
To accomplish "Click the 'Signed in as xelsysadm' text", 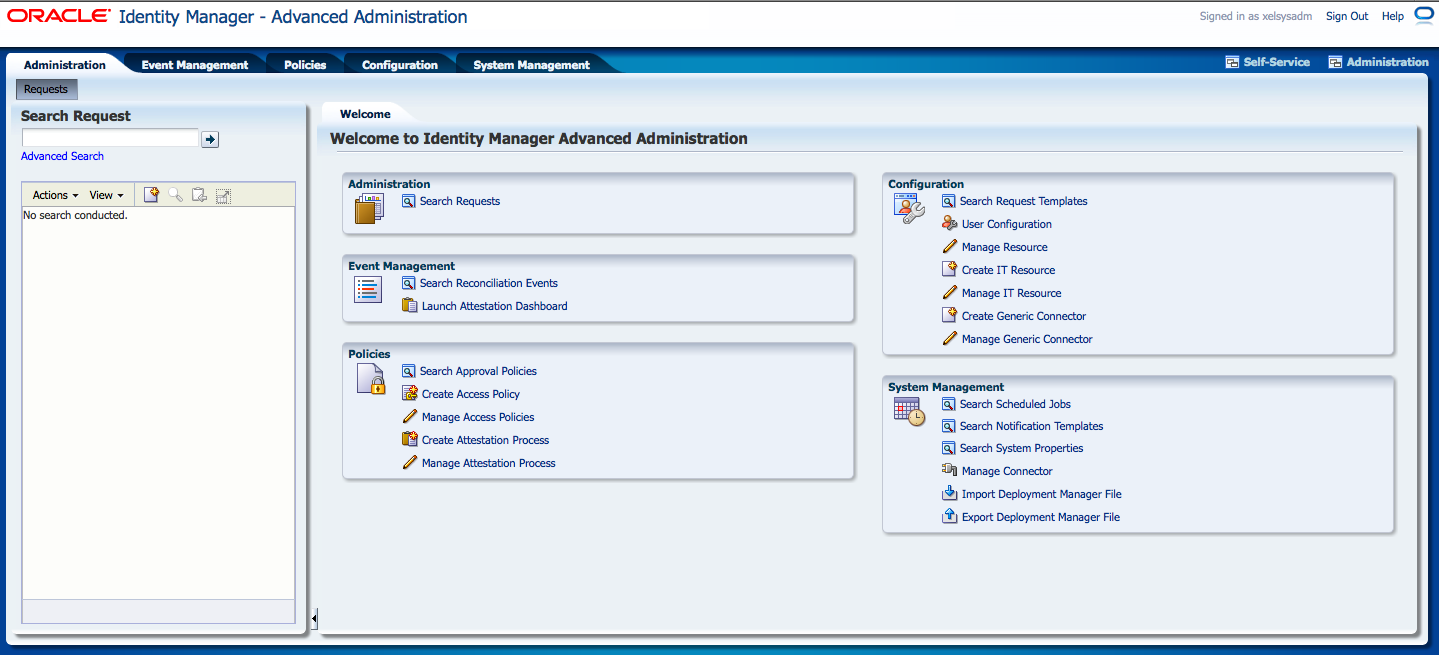I will [1255, 16].
